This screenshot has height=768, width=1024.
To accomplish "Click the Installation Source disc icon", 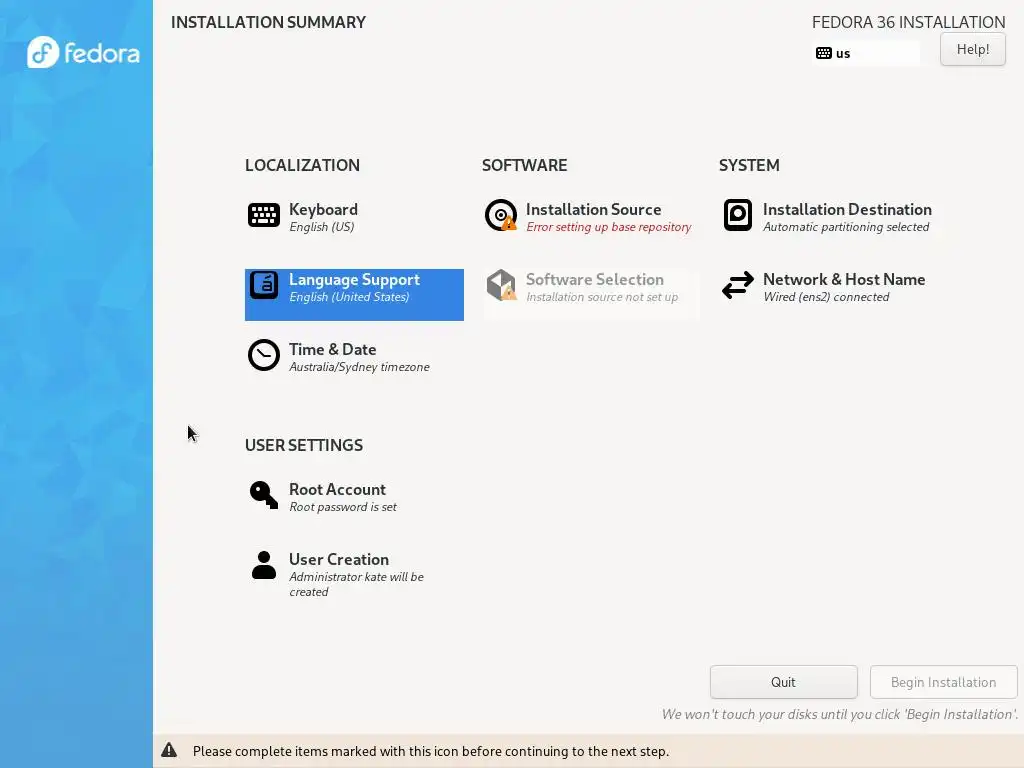I will tap(501, 215).
